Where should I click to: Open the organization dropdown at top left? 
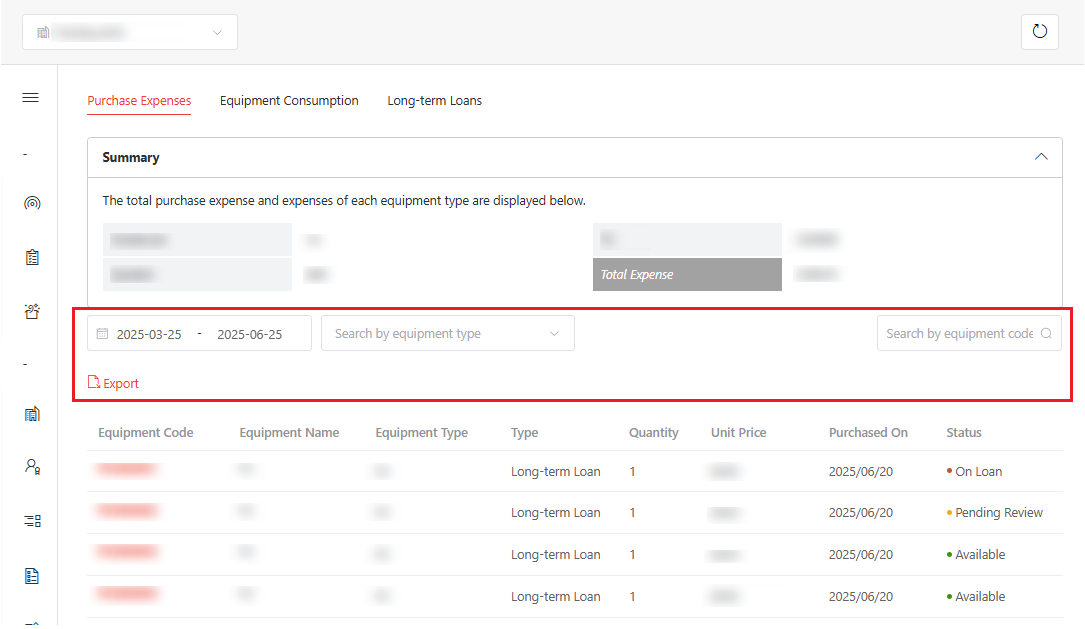click(x=130, y=32)
